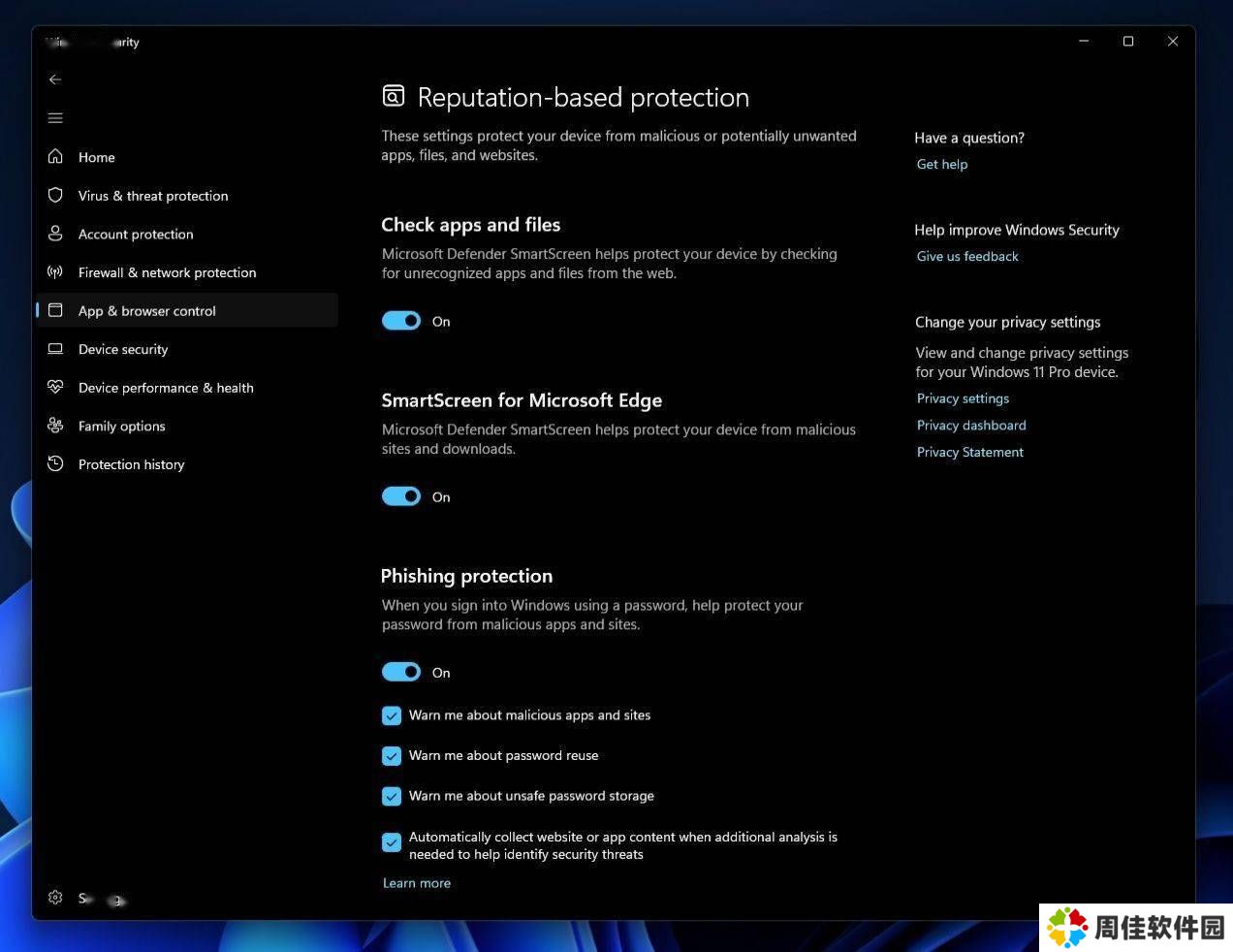Open Protection history page
The width and height of the screenshot is (1233, 952).
tap(187, 463)
